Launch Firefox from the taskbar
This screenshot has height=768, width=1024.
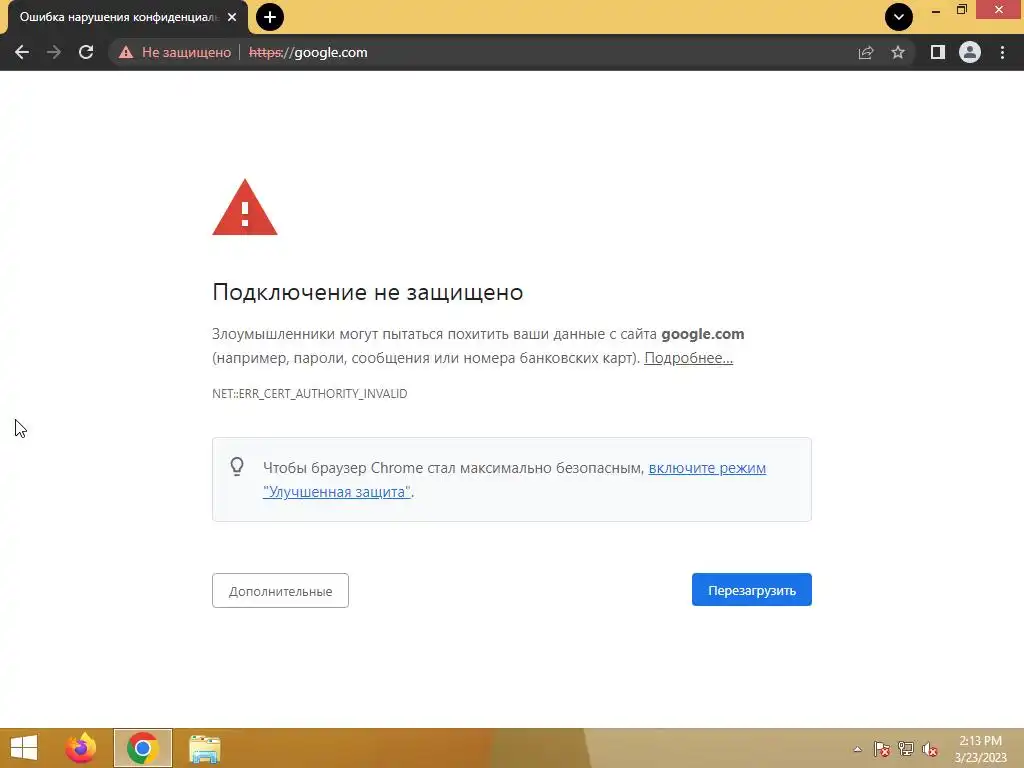click(x=81, y=748)
